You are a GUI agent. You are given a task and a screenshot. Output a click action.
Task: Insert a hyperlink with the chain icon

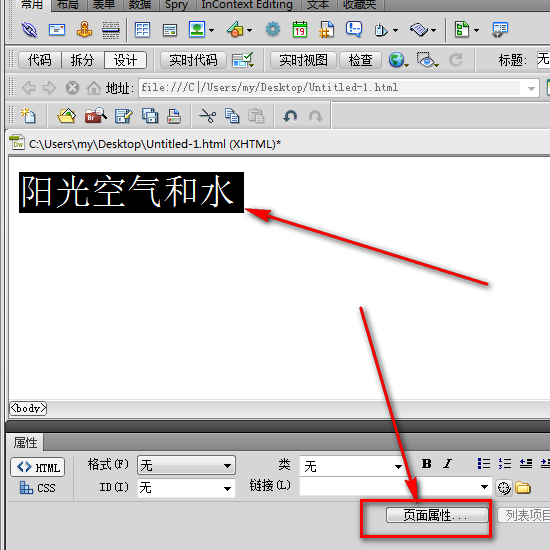[x=29, y=29]
